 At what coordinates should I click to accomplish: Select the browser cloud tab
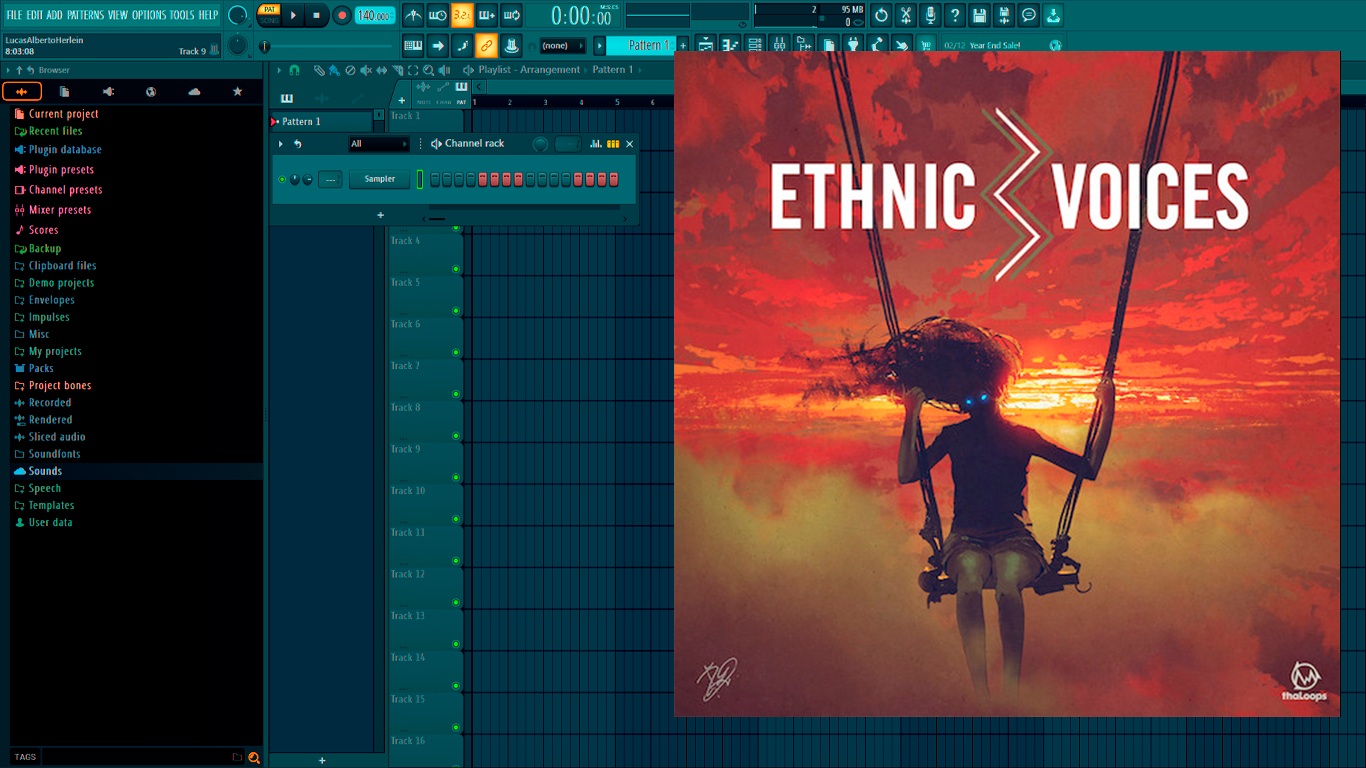point(194,92)
